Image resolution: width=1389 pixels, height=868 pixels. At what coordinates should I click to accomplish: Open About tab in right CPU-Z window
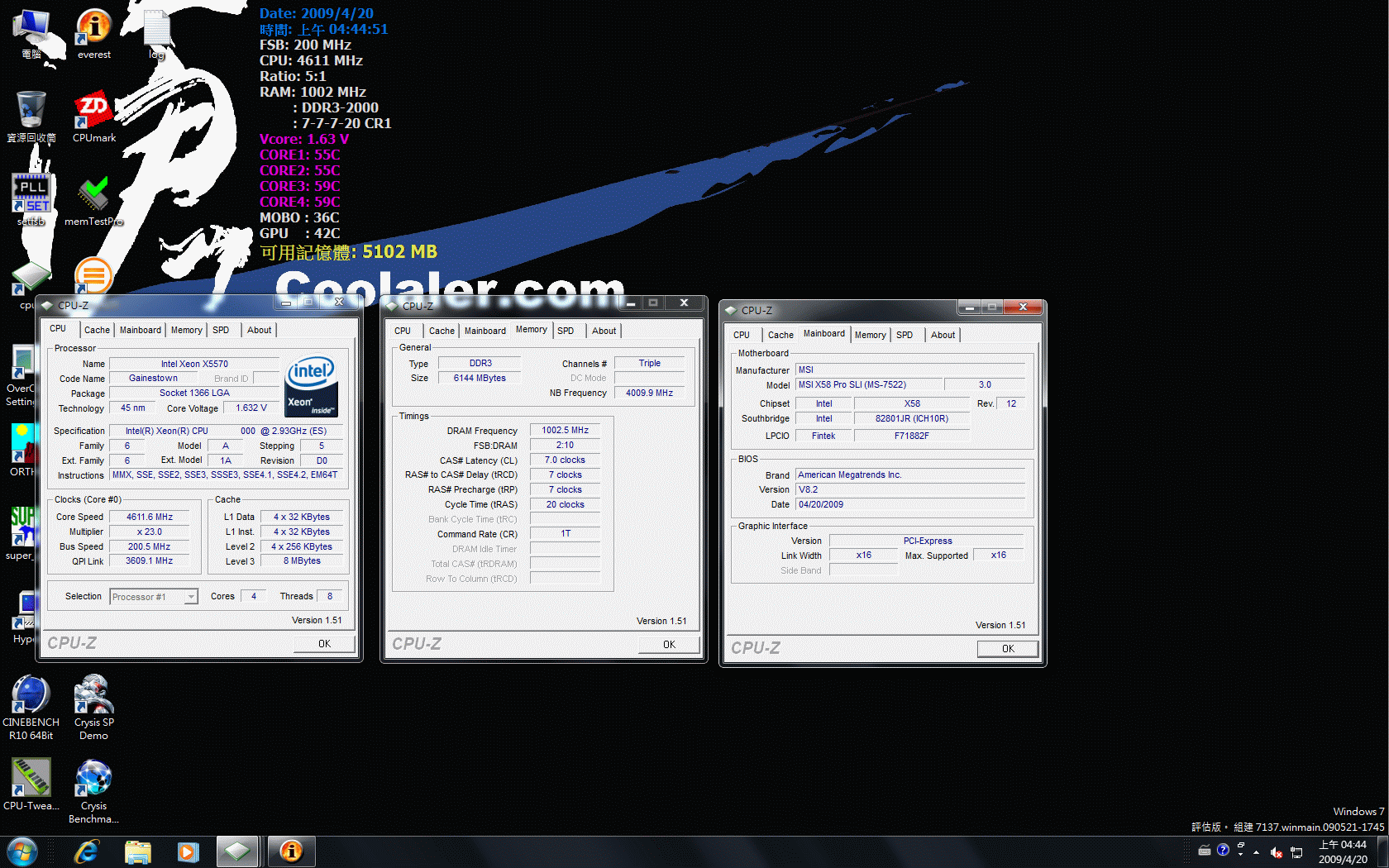tap(943, 335)
